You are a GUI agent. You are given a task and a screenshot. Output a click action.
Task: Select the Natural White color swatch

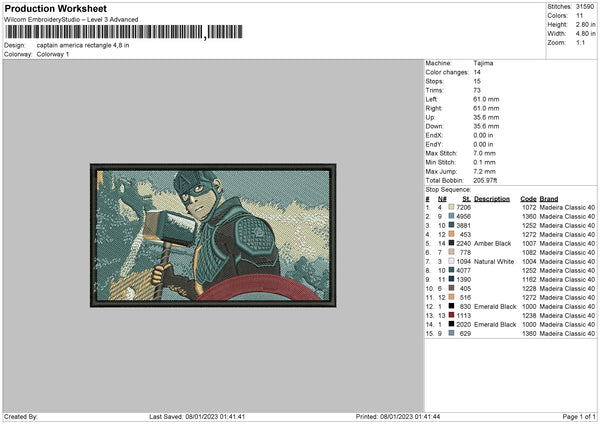coord(451,261)
